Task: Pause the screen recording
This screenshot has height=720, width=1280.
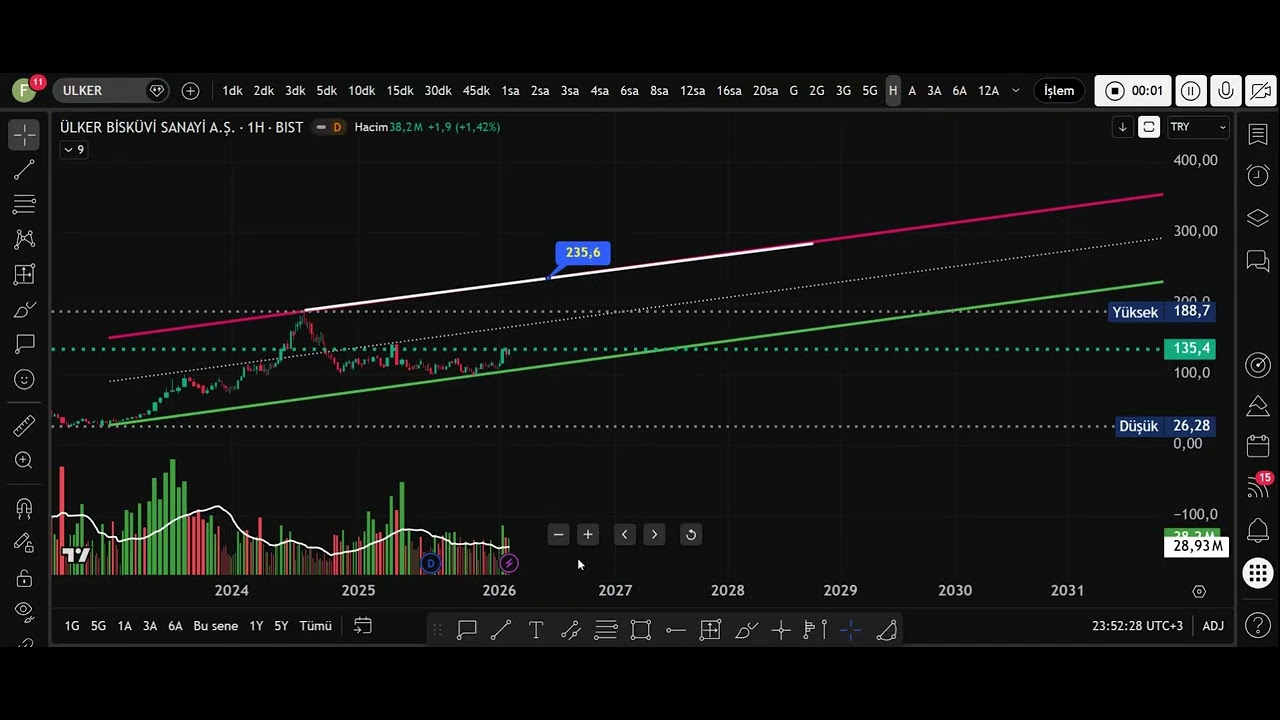Action: pyautogui.click(x=1190, y=90)
